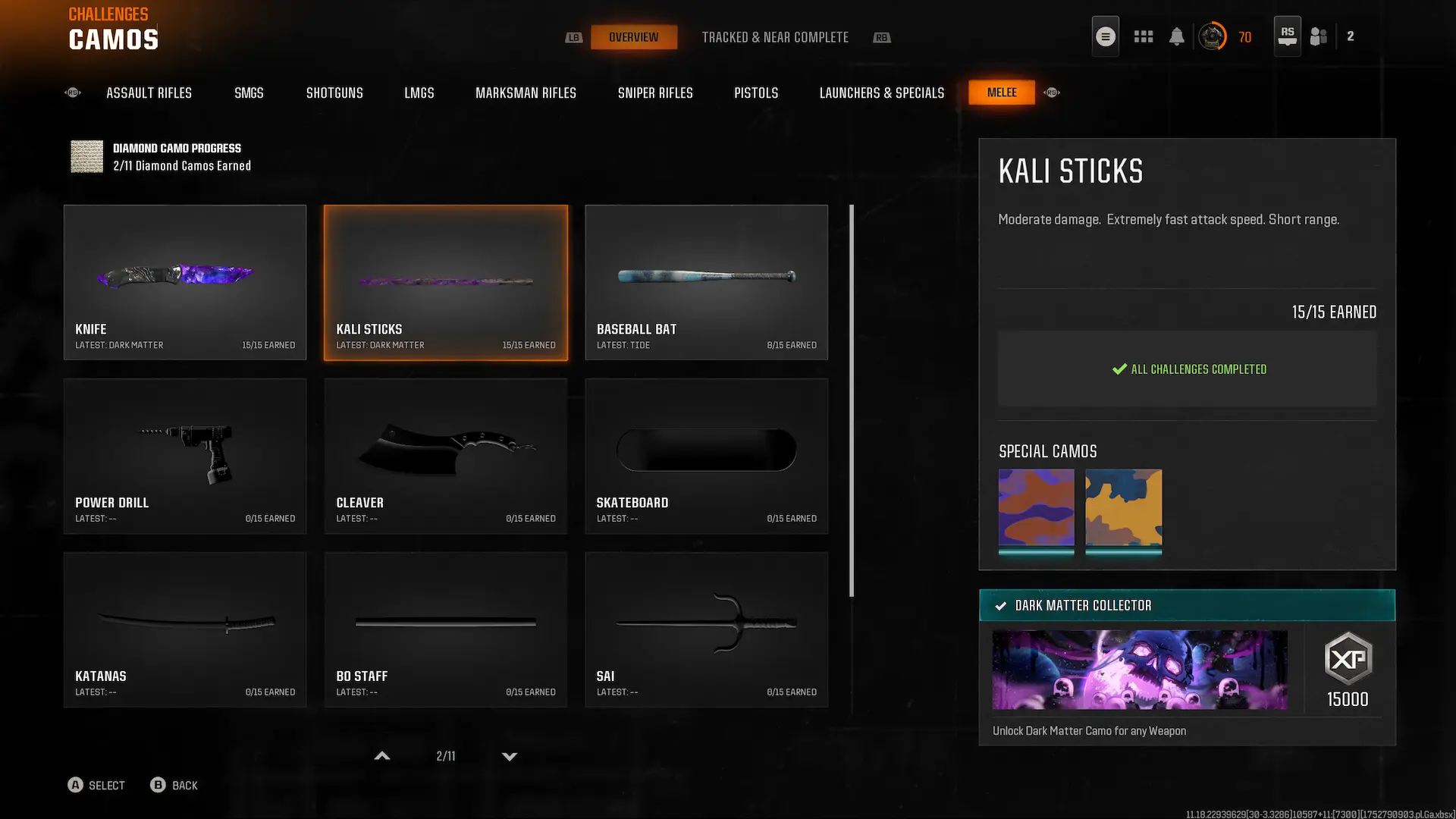Screen dimensions: 1456x819
Task: Select the Baseball Bat weapon tile
Action: click(706, 282)
